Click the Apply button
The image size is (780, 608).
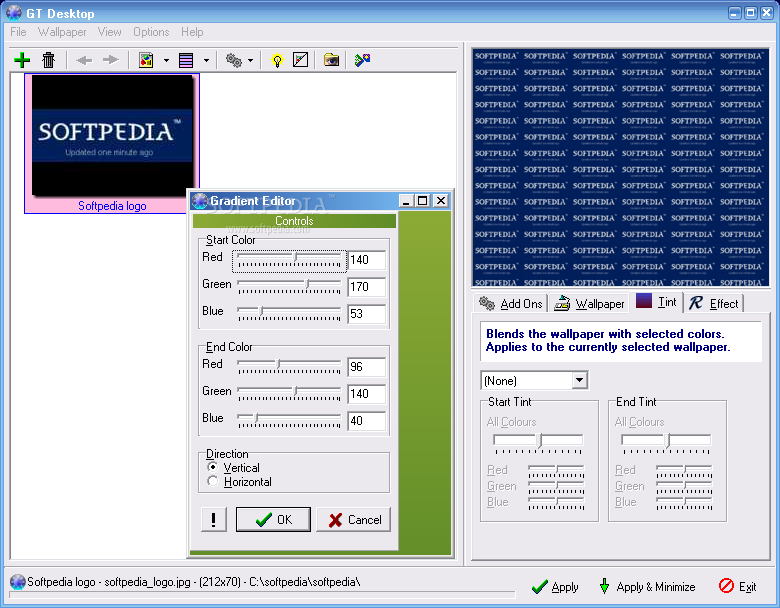[x=555, y=587]
